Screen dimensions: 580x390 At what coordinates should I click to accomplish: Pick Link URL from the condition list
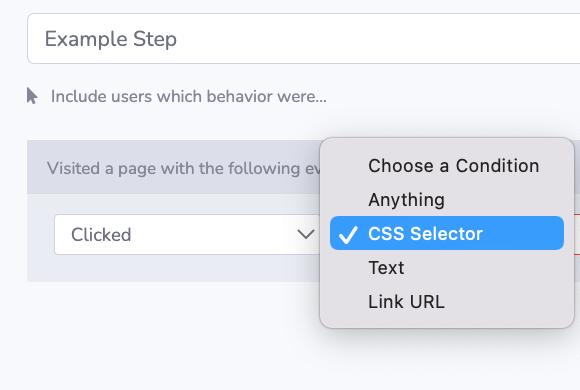click(x=406, y=302)
